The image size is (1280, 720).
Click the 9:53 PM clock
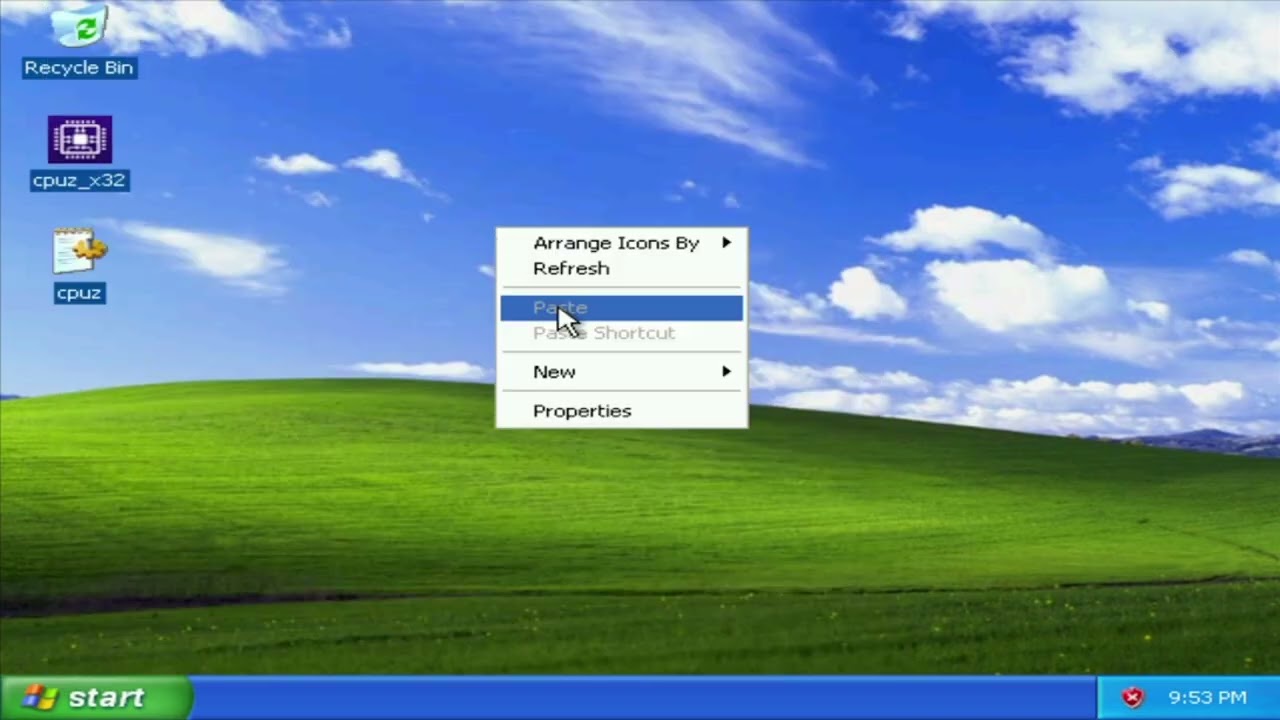tap(1207, 698)
